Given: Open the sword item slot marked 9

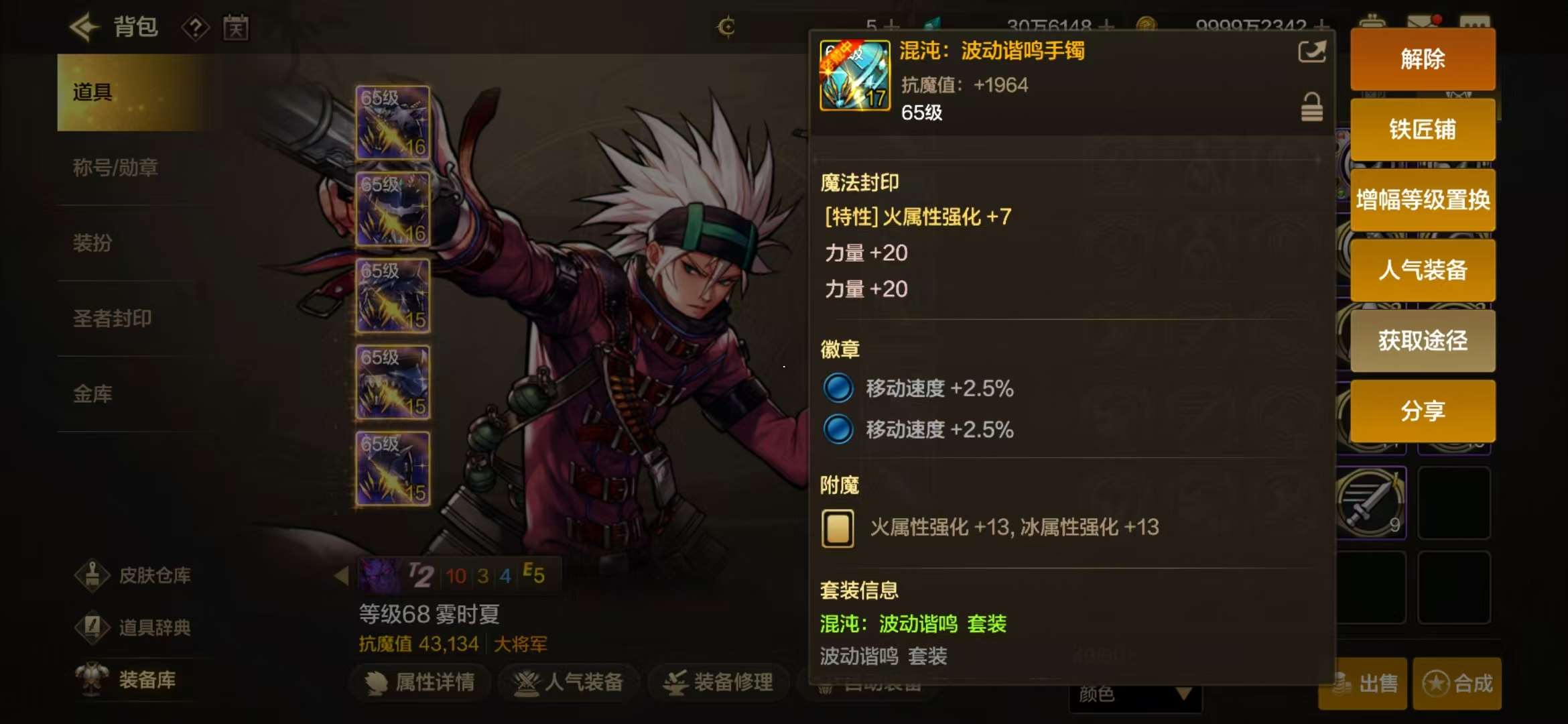Looking at the screenshot, I should click(1371, 503).
